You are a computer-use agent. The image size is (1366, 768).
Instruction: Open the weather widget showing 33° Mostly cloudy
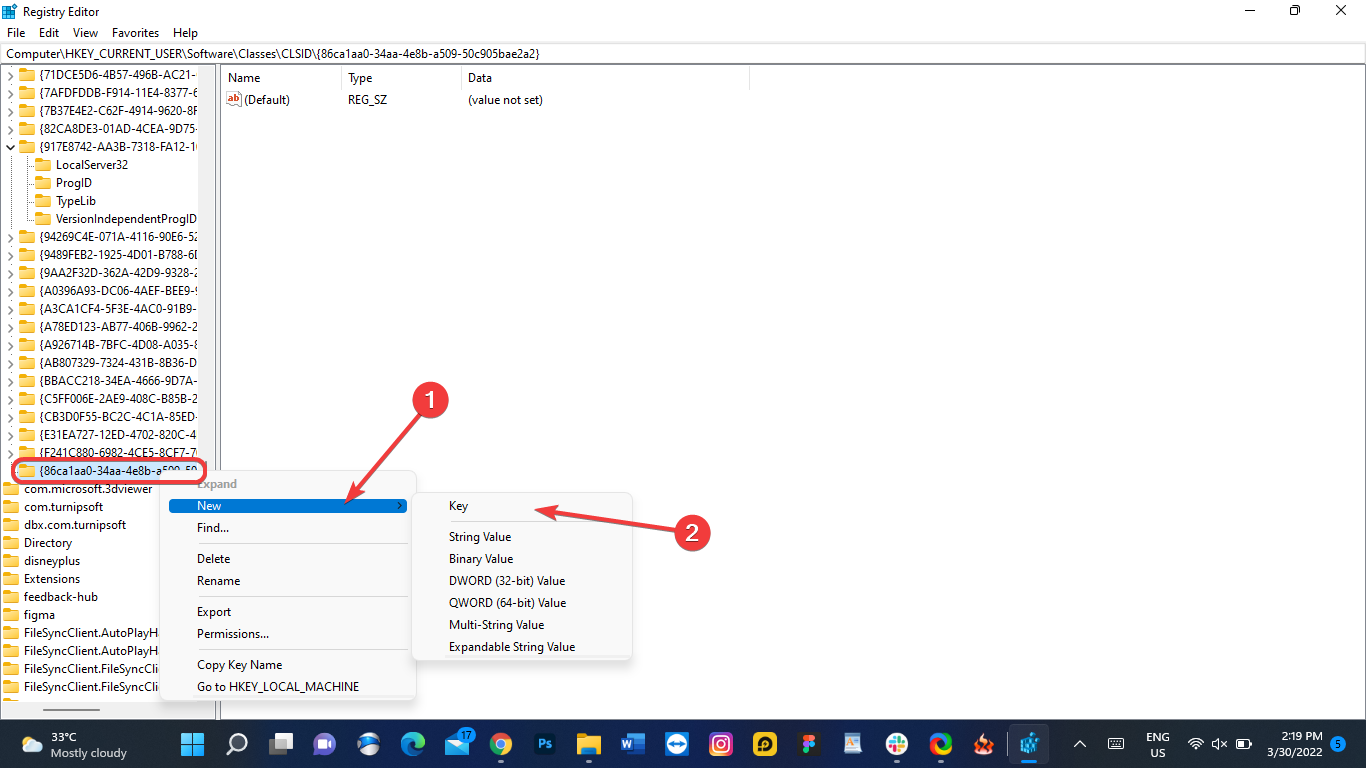[x=60, y=744]
